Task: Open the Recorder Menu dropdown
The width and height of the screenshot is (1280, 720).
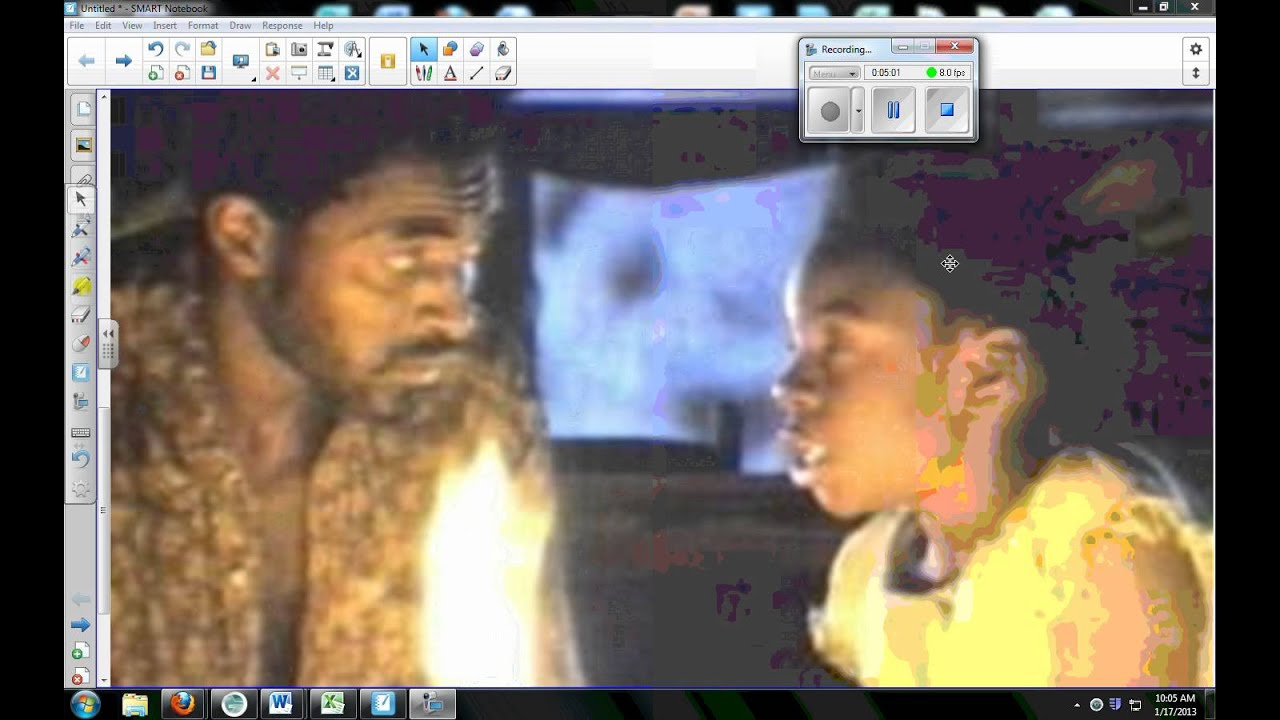Action: pos(834,73)
